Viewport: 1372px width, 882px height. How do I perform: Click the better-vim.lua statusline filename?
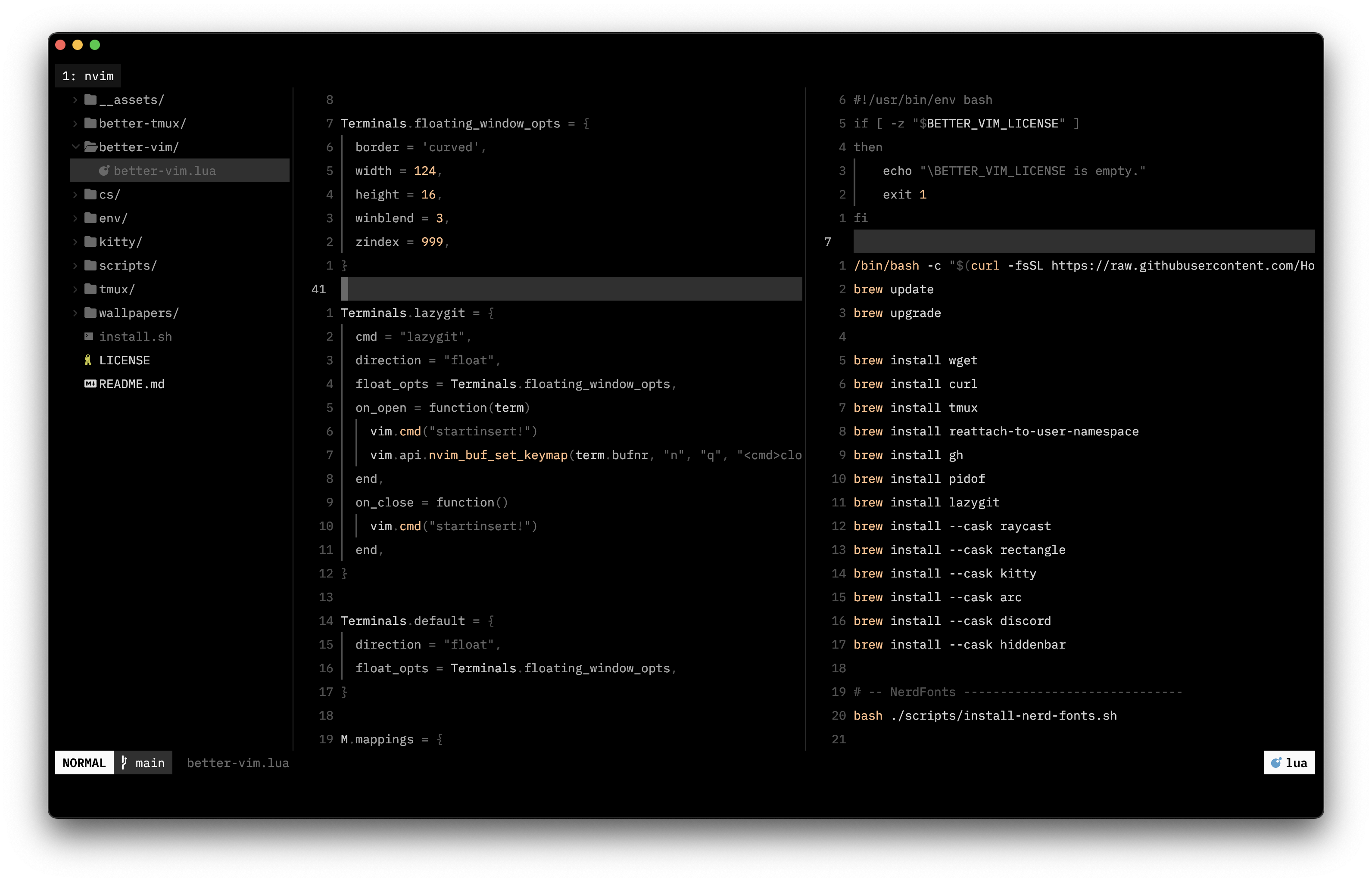238,762
